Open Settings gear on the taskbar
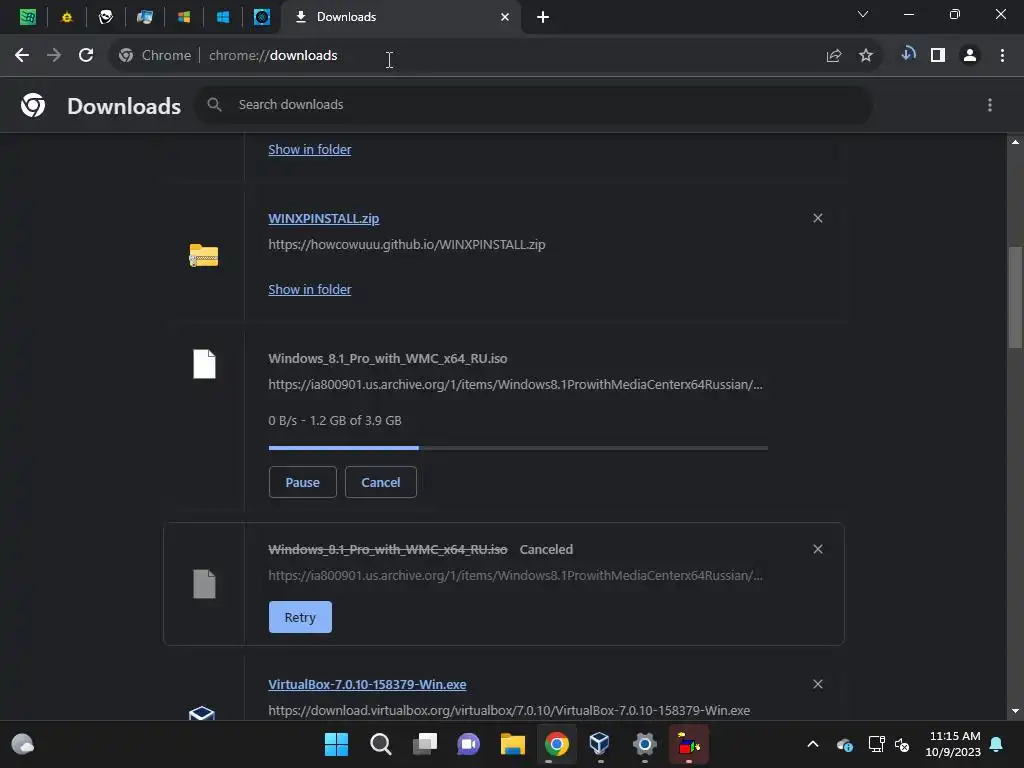Viewport: 1024px width, 768px height. point(644,744)
